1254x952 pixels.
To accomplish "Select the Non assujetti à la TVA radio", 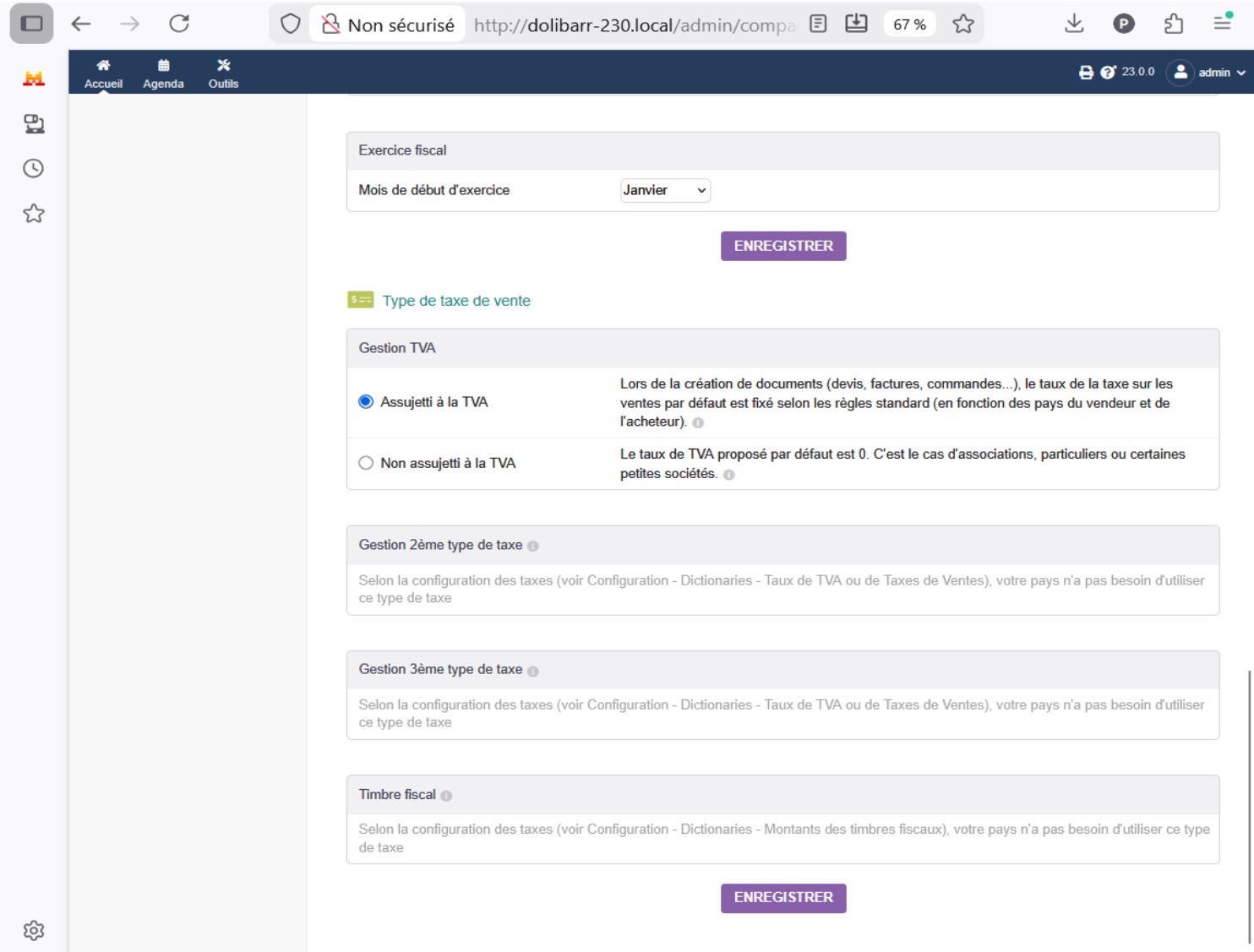I will coord(366,463).
